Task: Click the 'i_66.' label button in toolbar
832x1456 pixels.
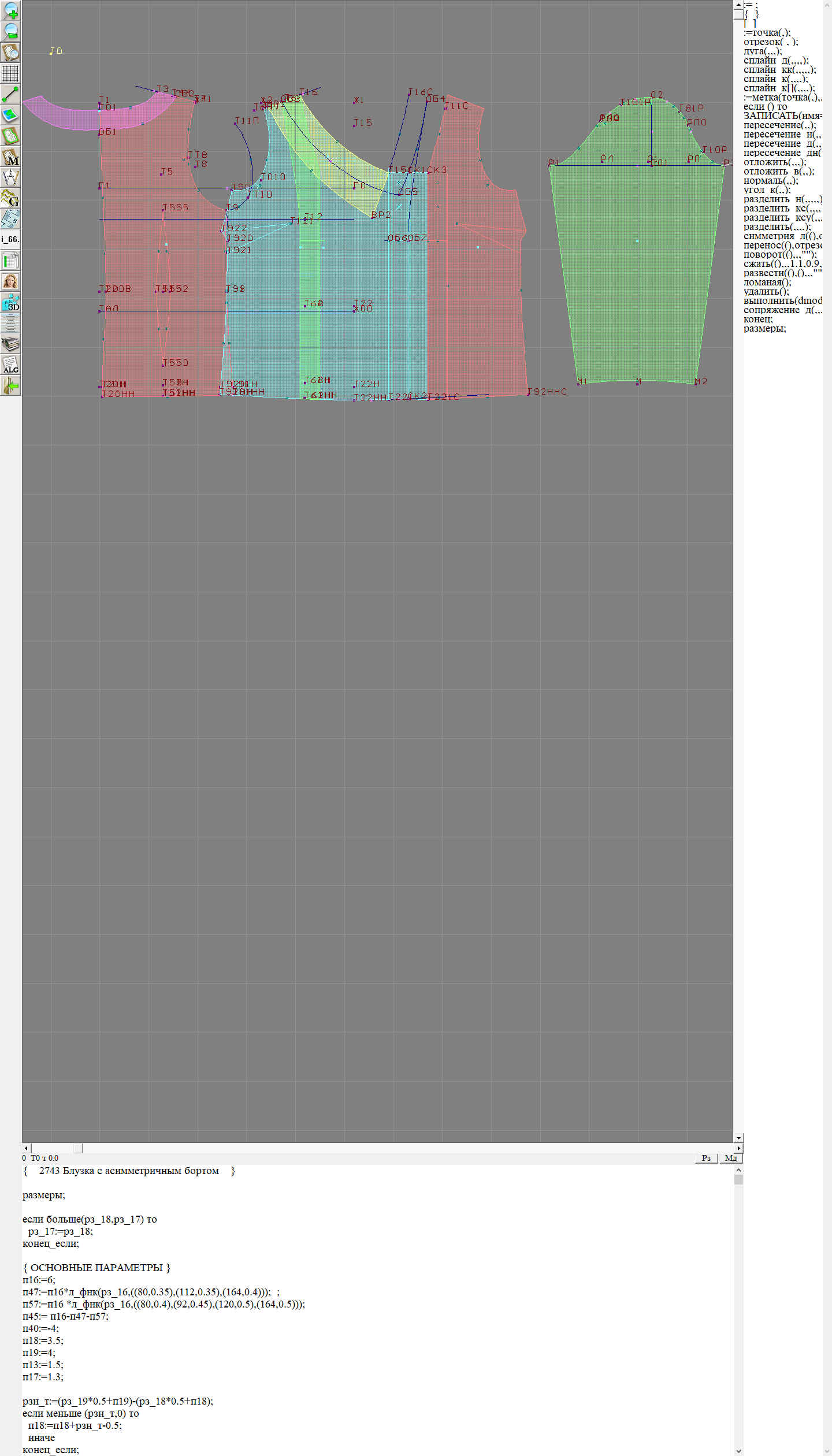Action: pyautogui.click(x=10, y=239)
